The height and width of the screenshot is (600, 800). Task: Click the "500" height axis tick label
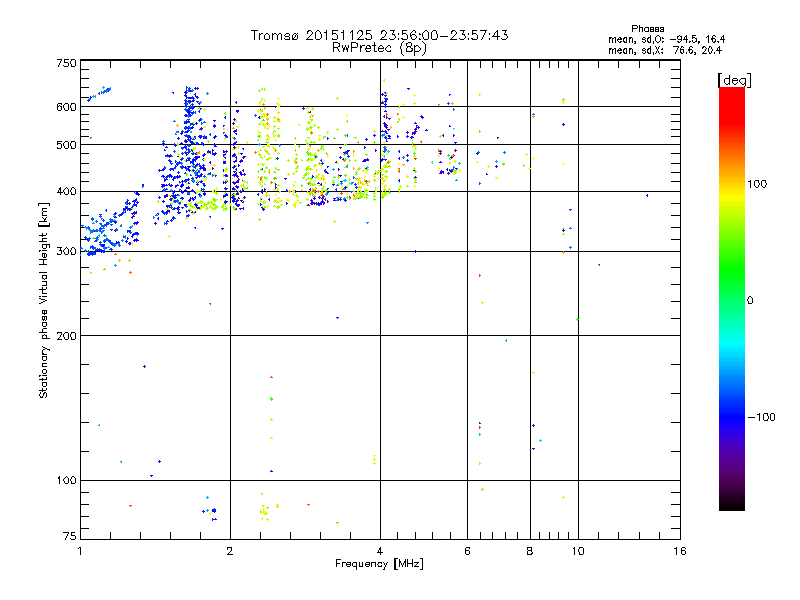pyautogui.click(x=66, y=145)
